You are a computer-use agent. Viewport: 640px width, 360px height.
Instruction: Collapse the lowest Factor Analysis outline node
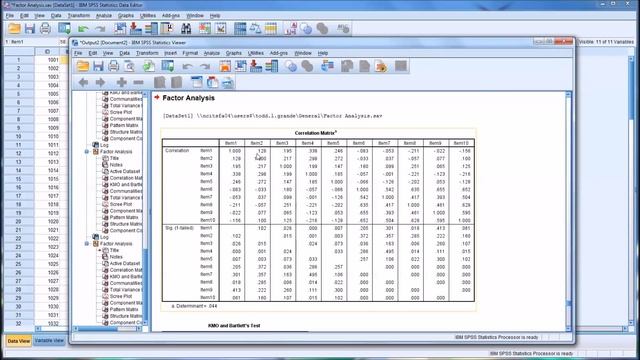[x=87, y=244]
